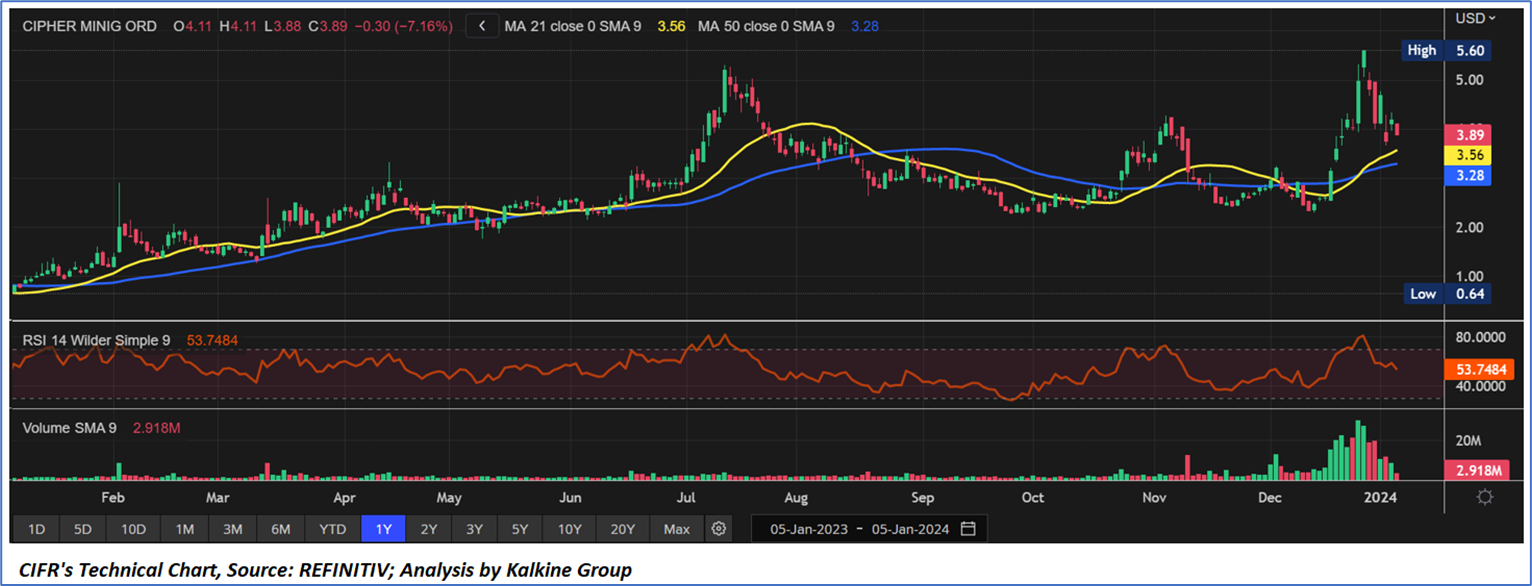Select the 1D time range

36,528
